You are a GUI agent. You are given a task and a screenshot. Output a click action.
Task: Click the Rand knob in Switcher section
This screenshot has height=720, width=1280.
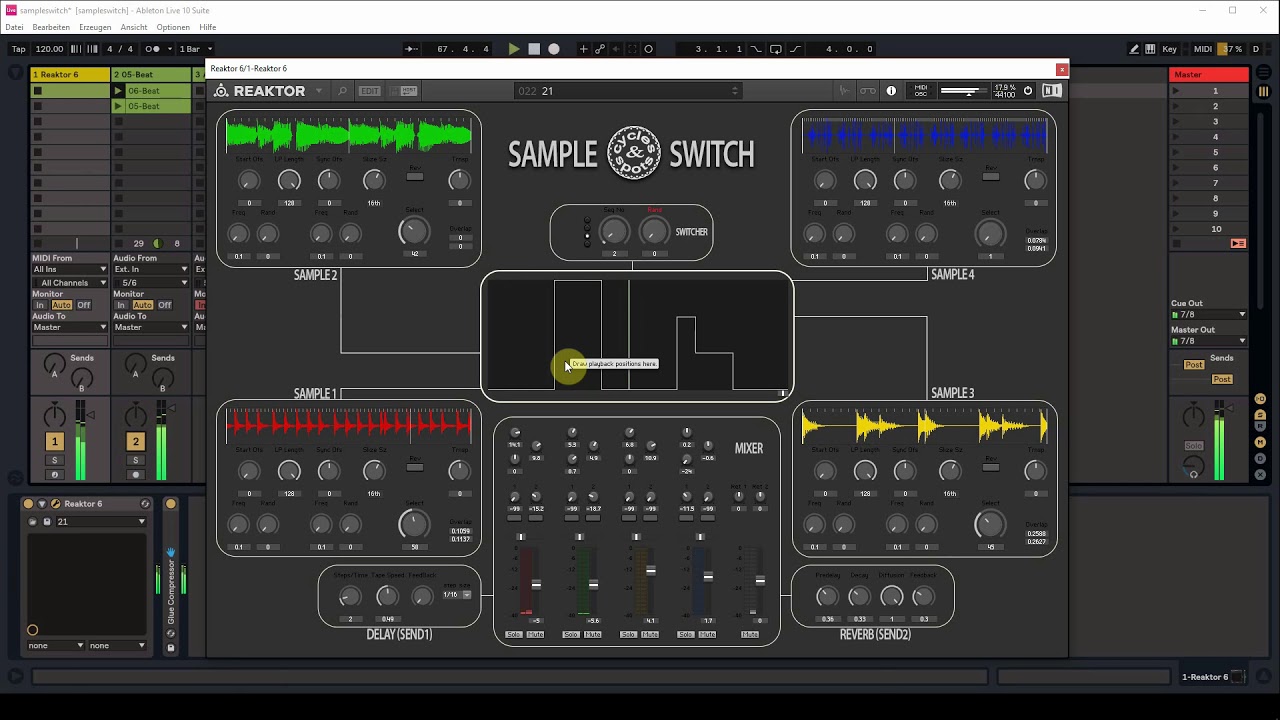(x=654, y=232)
